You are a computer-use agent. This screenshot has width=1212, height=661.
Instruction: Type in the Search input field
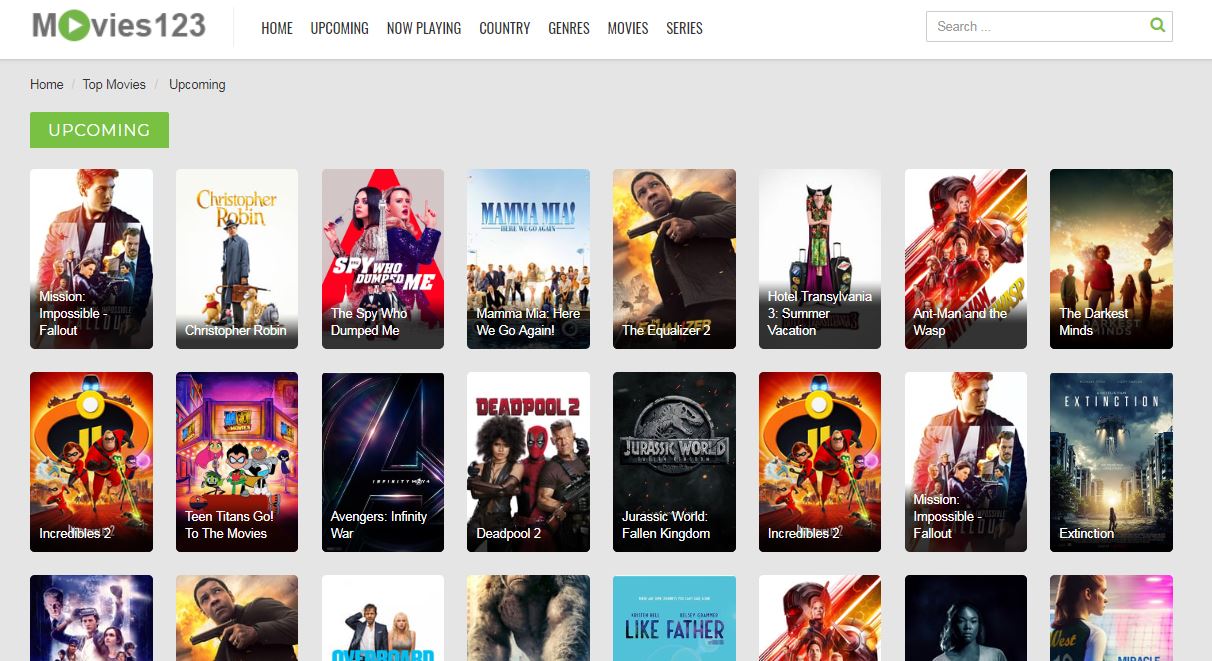click(1035, 27)
